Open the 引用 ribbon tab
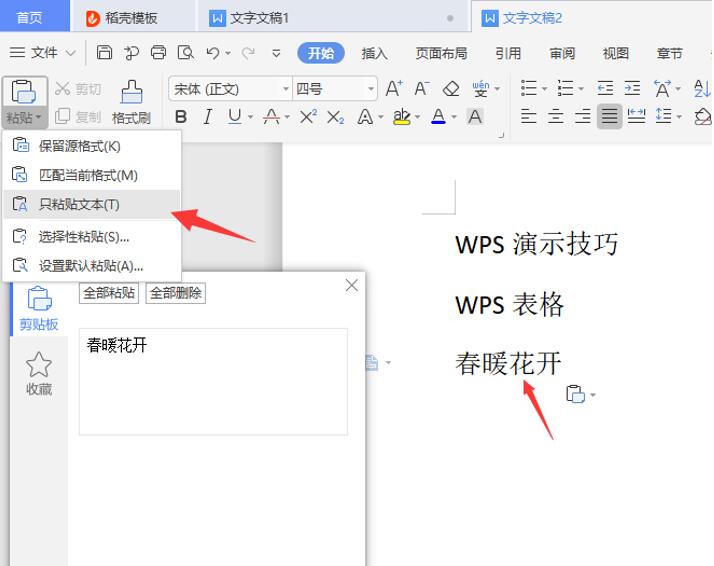 click(x=508, y=53)
